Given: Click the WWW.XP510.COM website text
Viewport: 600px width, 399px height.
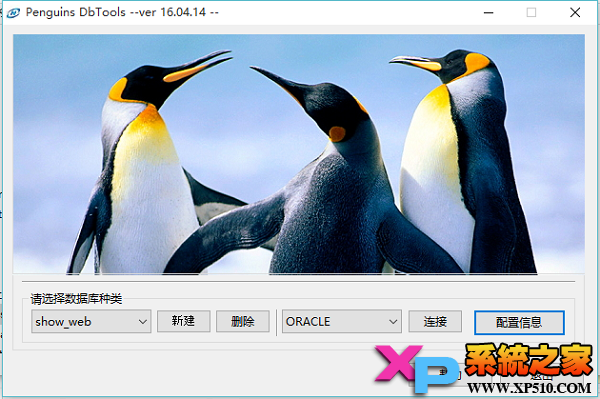Looking at the screenshot, I should coord(530,388).
